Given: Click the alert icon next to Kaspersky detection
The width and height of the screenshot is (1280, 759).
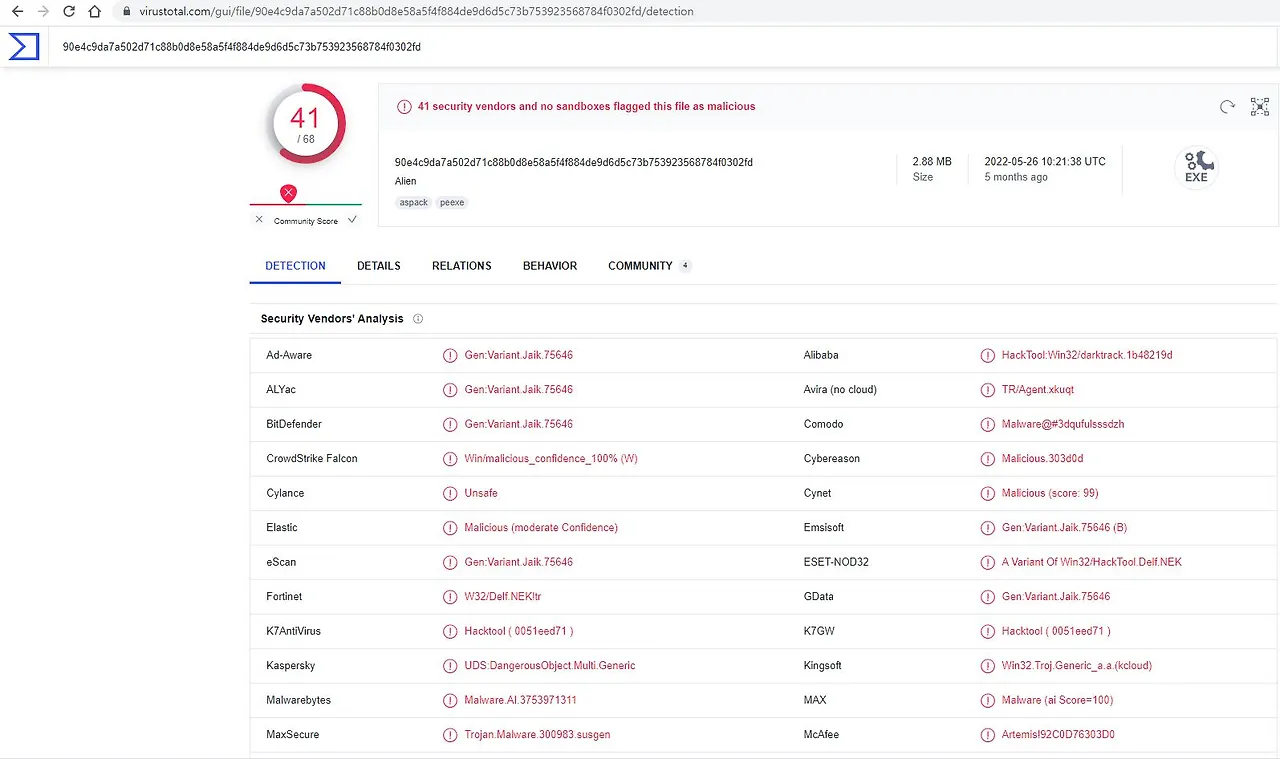Looking at the screenshot, I should click(450, 666).
